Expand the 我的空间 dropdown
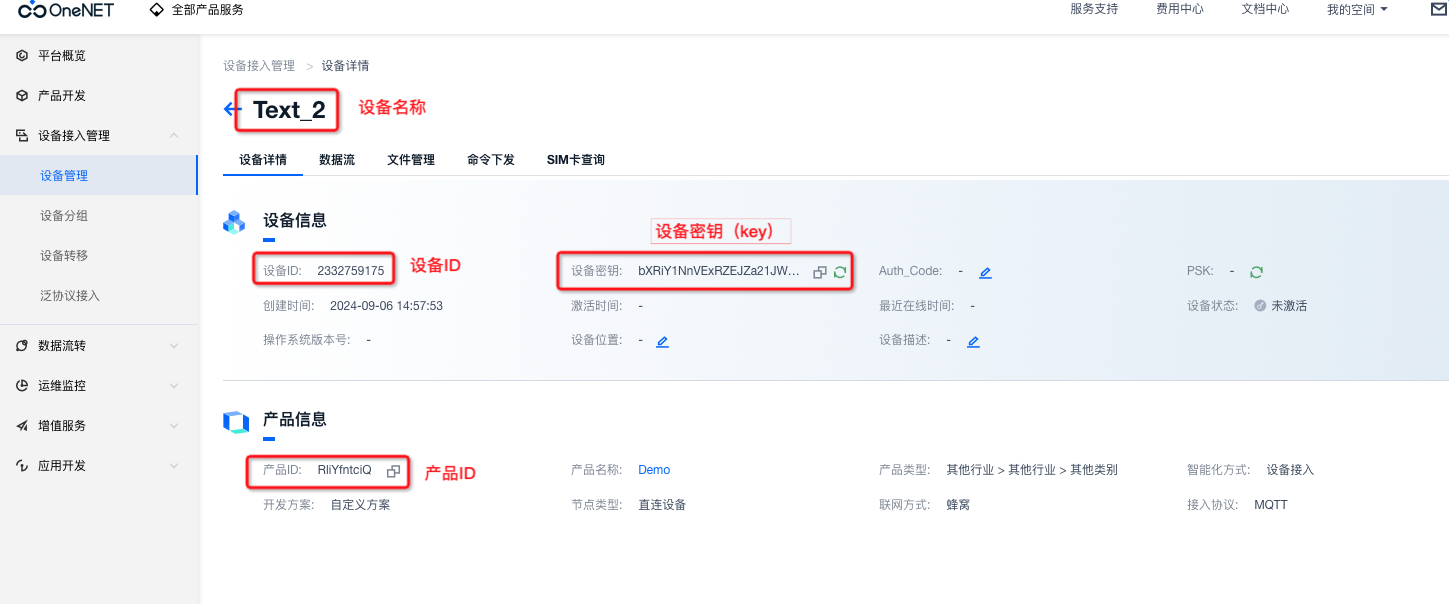 (1357, 9)
